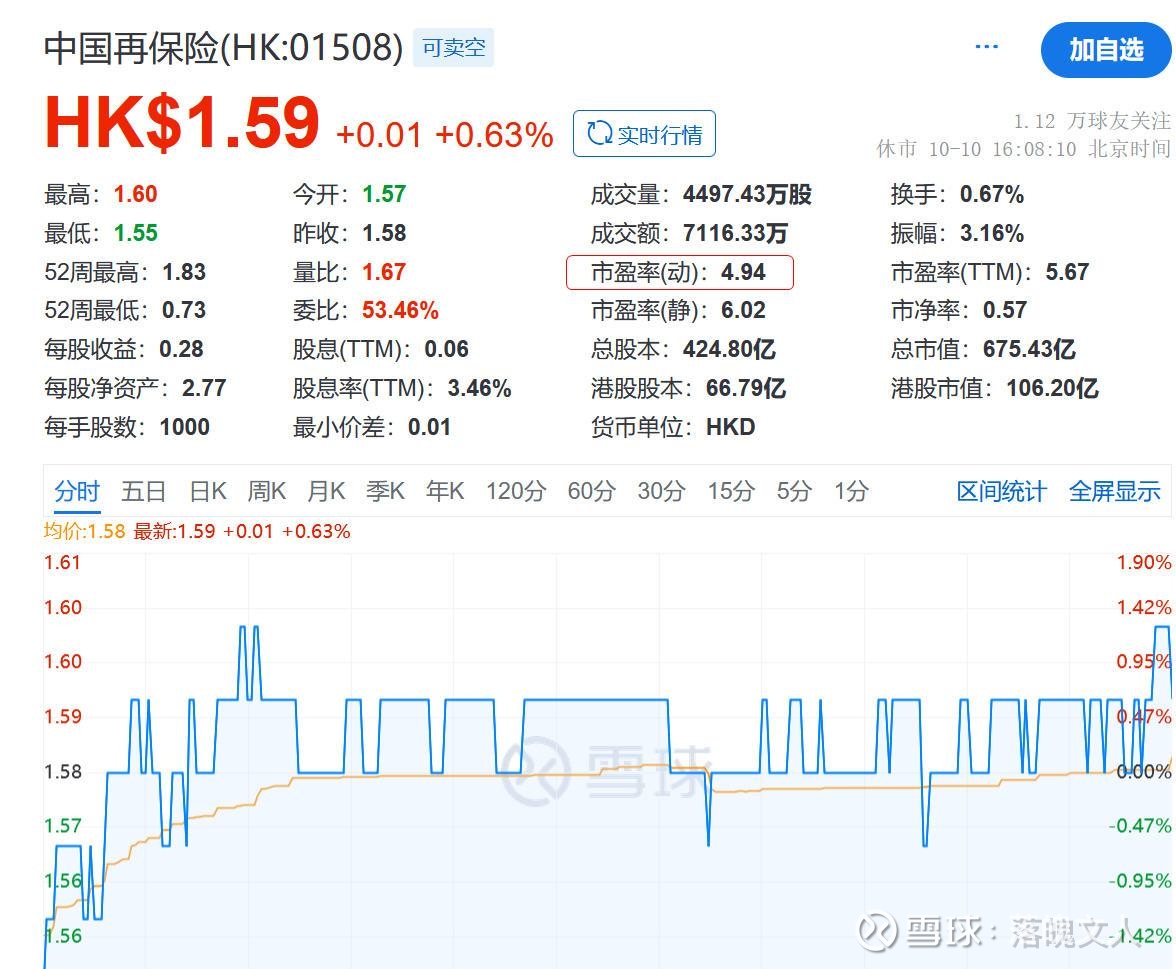Click the 最低 value 1.55

(x=136, y=233)
